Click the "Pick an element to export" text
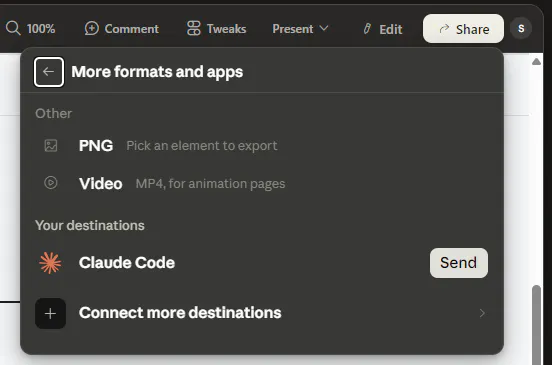This screenshot has height=365, width=552. 202,146
